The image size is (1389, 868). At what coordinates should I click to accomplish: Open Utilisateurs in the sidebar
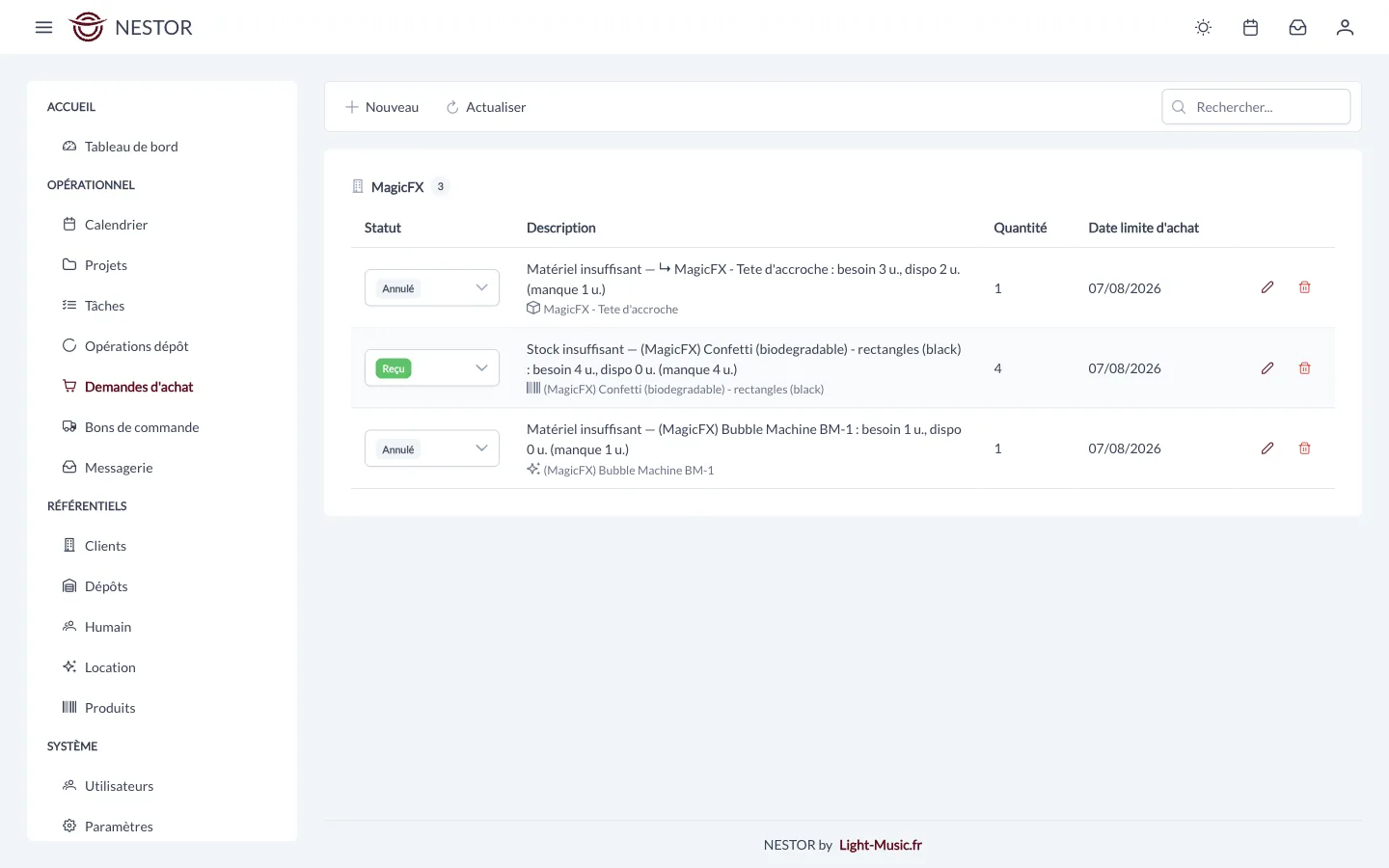tap(119, 786)
